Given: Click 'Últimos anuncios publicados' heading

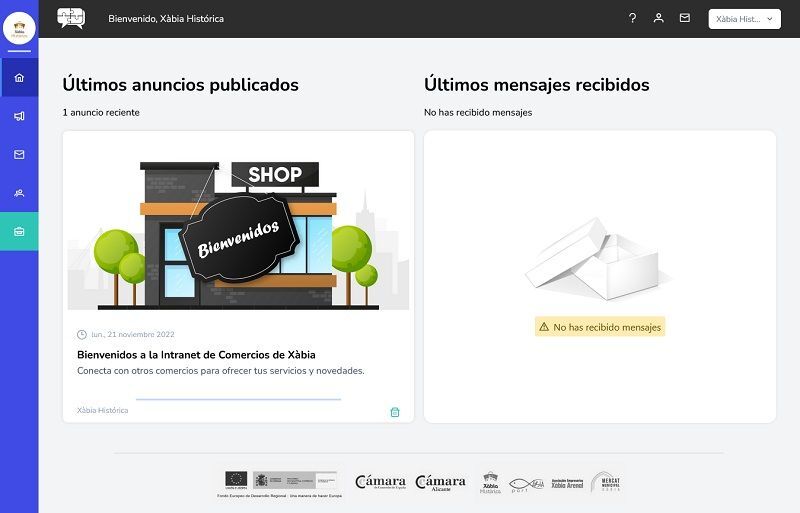Looking at the screenshot, I should 181,85.
